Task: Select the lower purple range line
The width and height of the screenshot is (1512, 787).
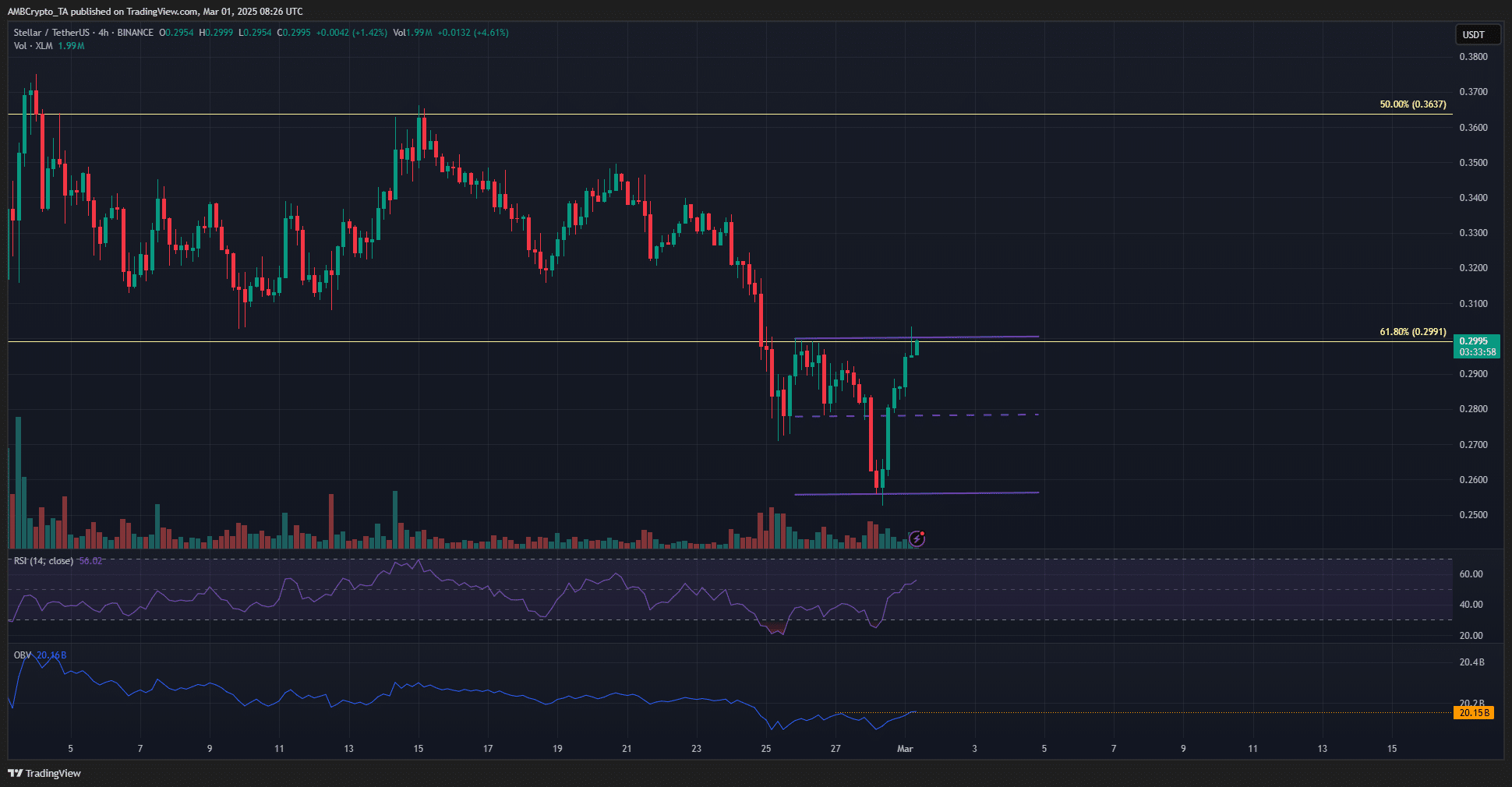Action: point(917,493)
